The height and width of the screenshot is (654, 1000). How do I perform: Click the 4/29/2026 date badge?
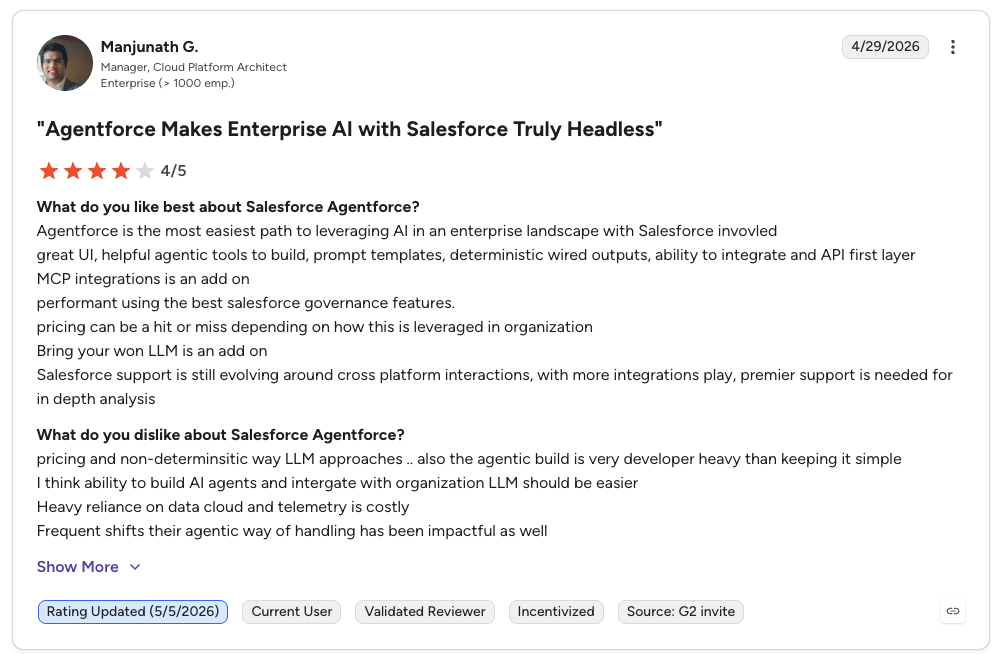[885, 47]
